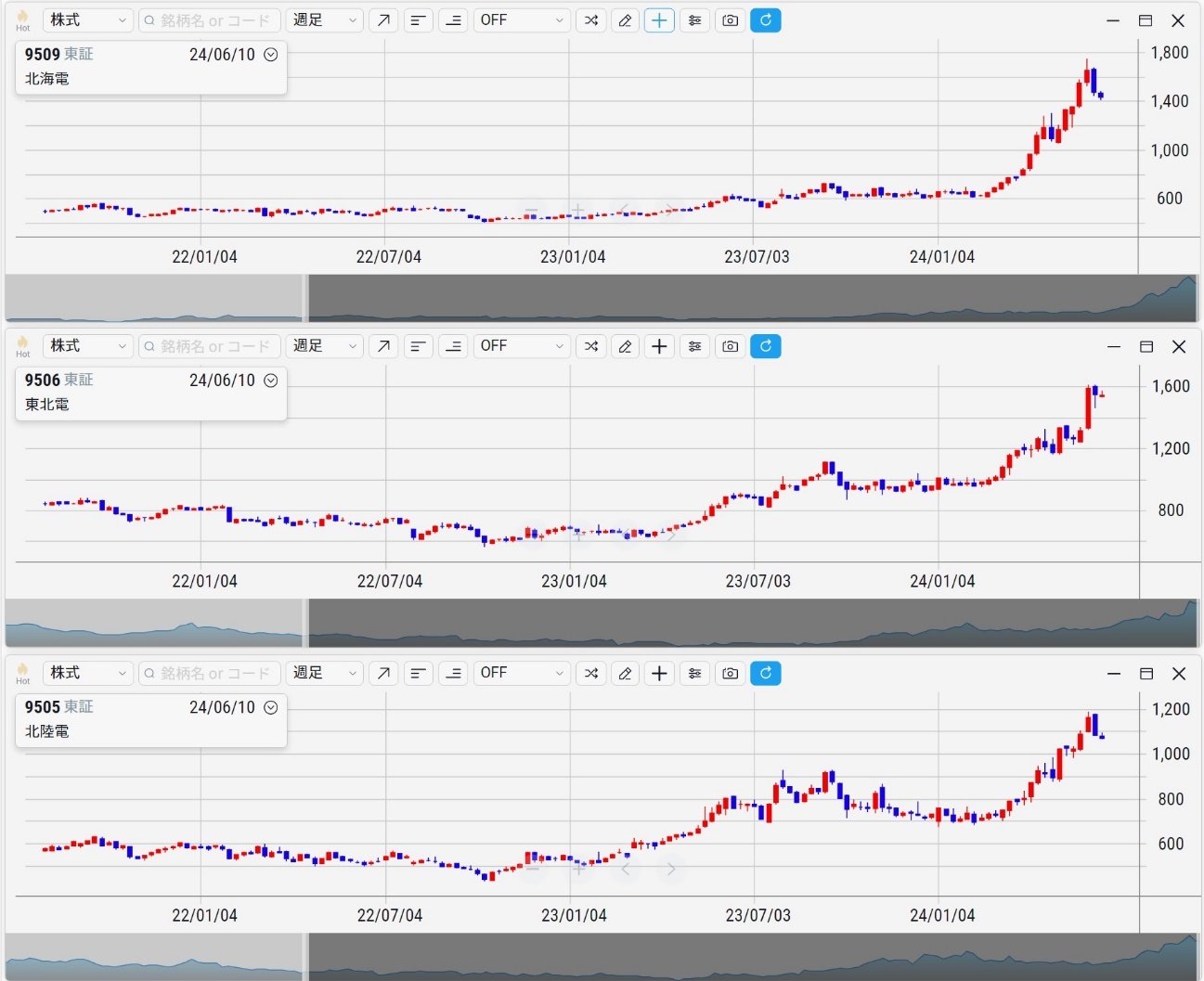Image resolution: width=1204 pixels, height=981 pixels.
Task: Toggle the crosshair plus button in middle chart
Action: point(659,346)
